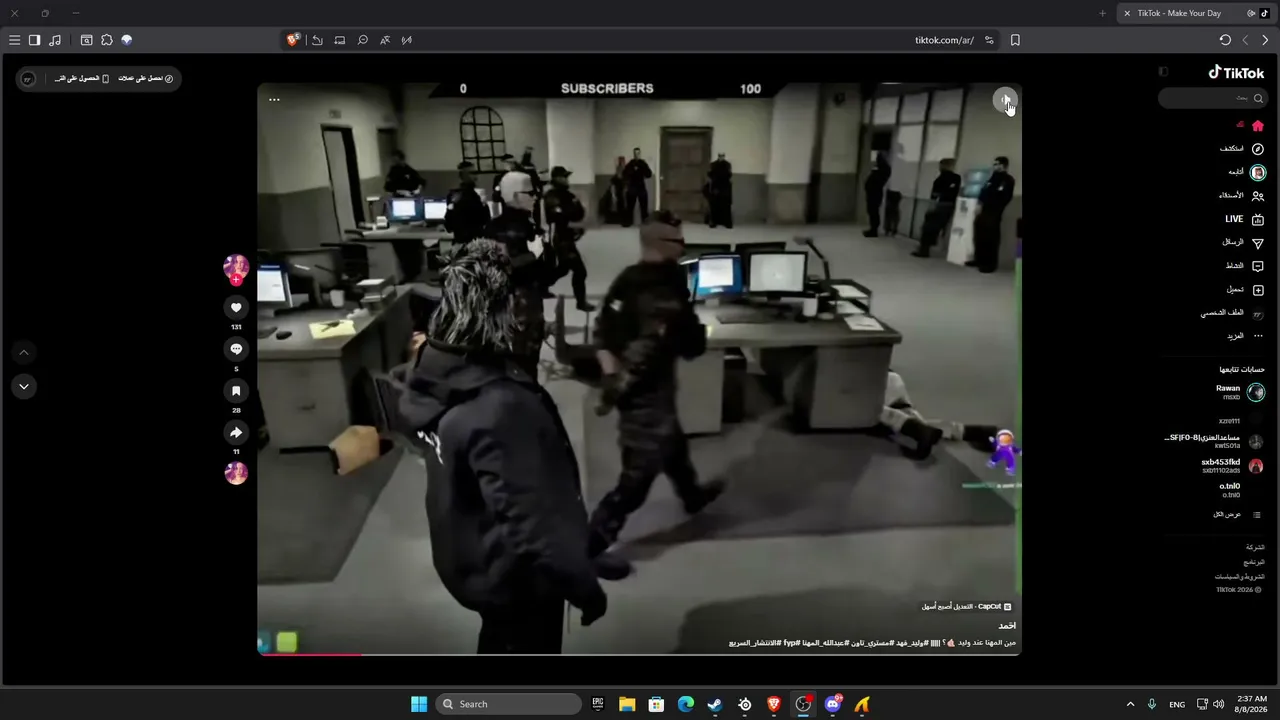
Task: Click the Windows taskbar Search box
Action: tap(509, 704)
